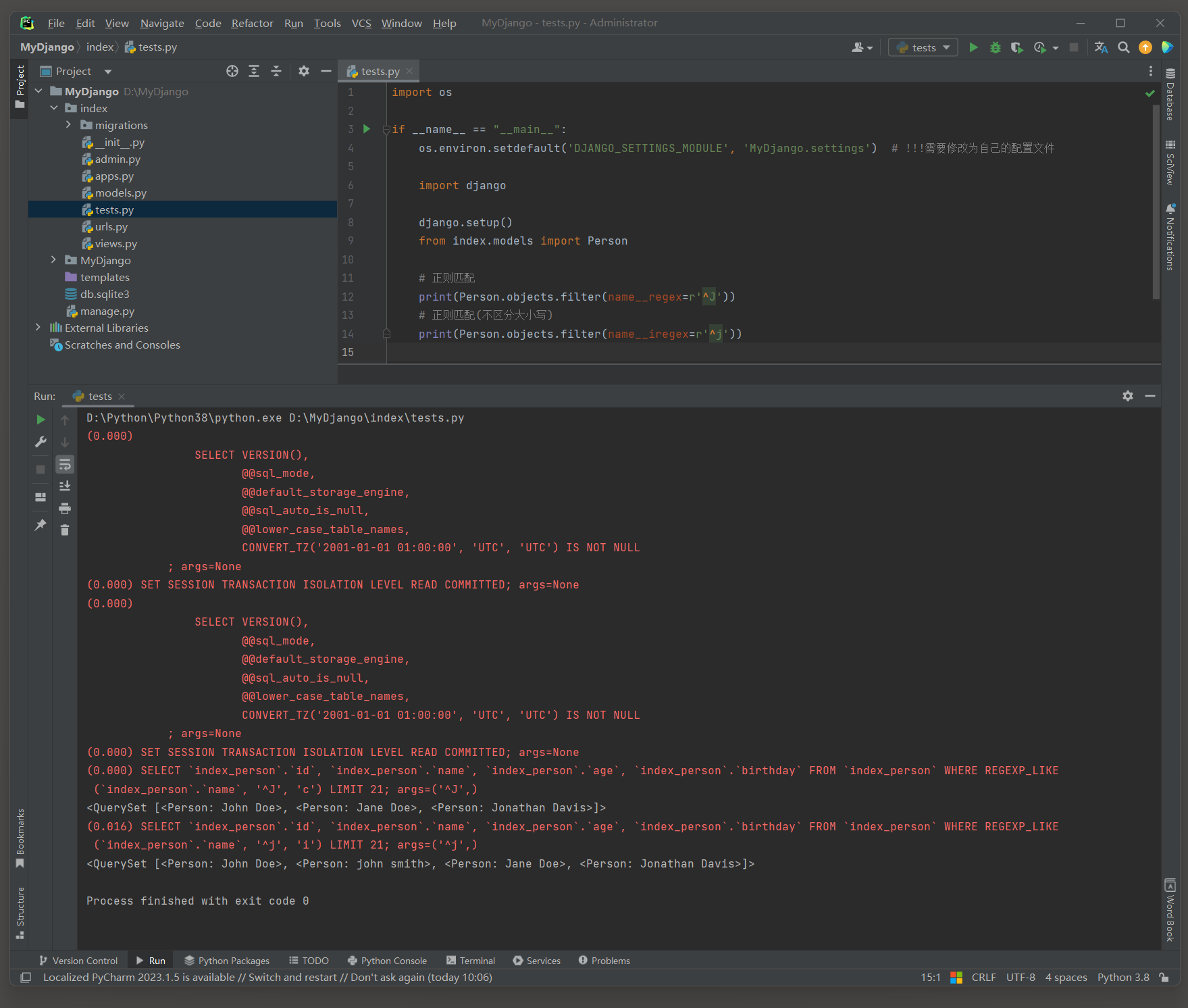Click Select Opened File target icon
Screen dimensions: 1188x1008
click(232, 71)
